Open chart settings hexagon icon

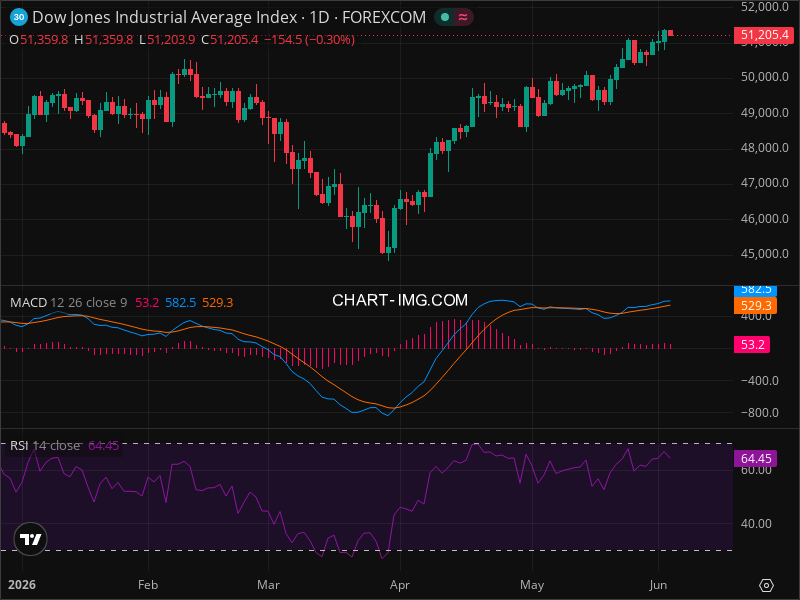tap(766, 585)
